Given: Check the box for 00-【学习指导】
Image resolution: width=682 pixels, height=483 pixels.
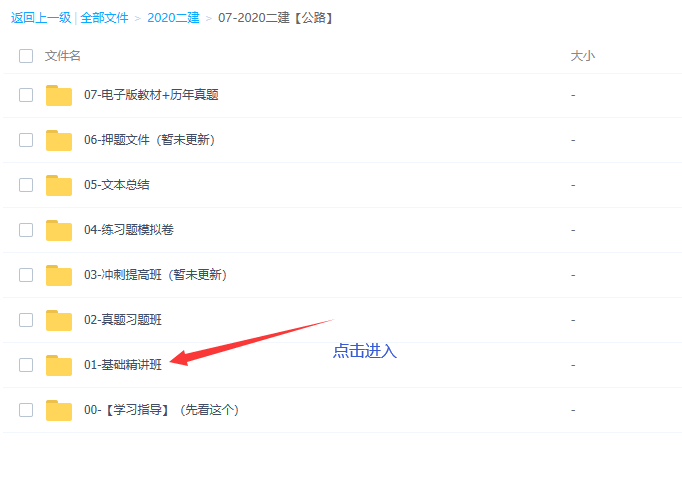Looking at the screenshot, I should coord(26,410).
